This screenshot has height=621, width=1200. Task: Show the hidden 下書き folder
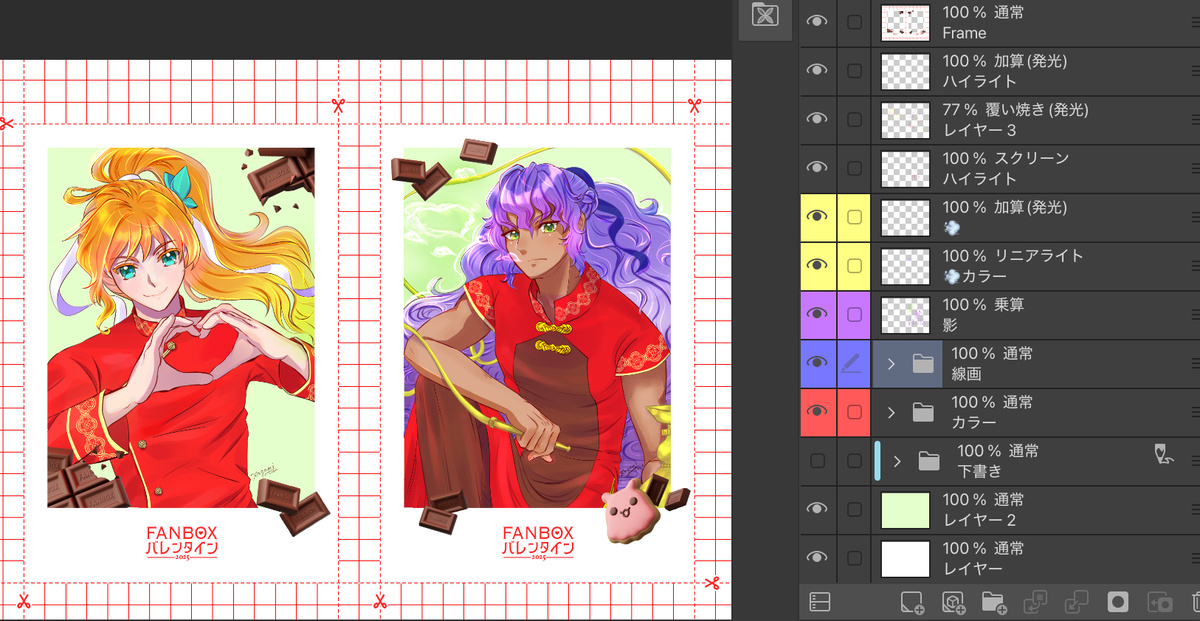817,461
